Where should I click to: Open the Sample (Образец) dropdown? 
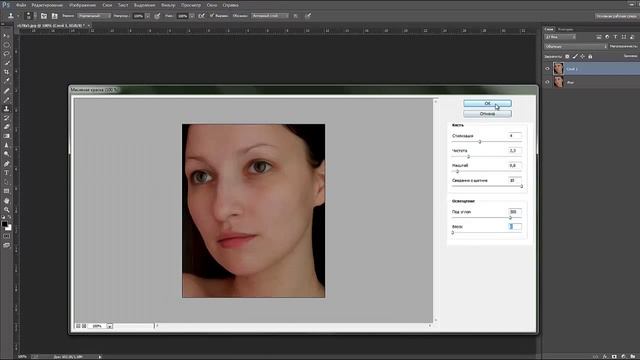pyautogui.click(x=270, y=16)
